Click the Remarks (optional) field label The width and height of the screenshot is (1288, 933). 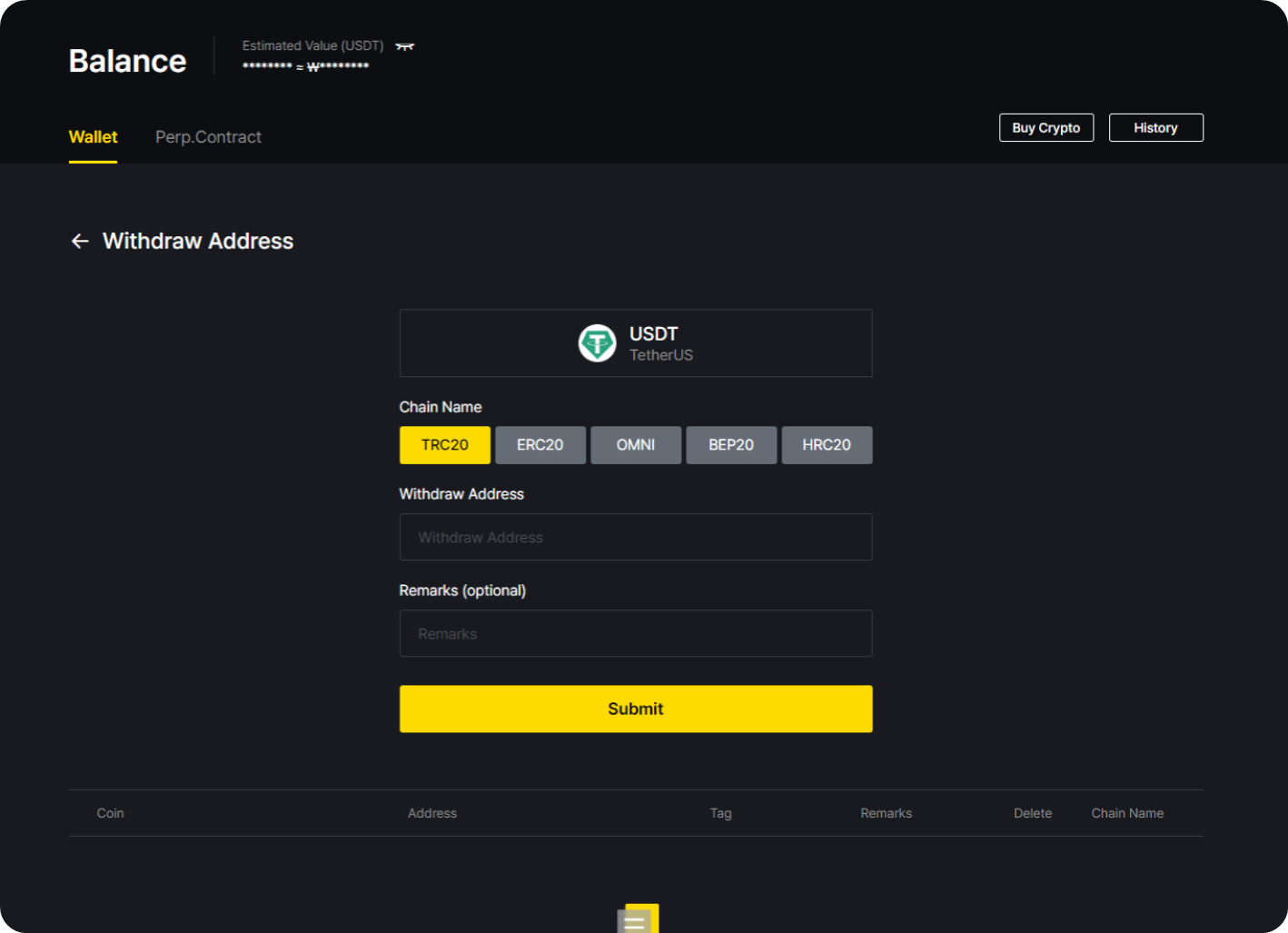[462, 591]
